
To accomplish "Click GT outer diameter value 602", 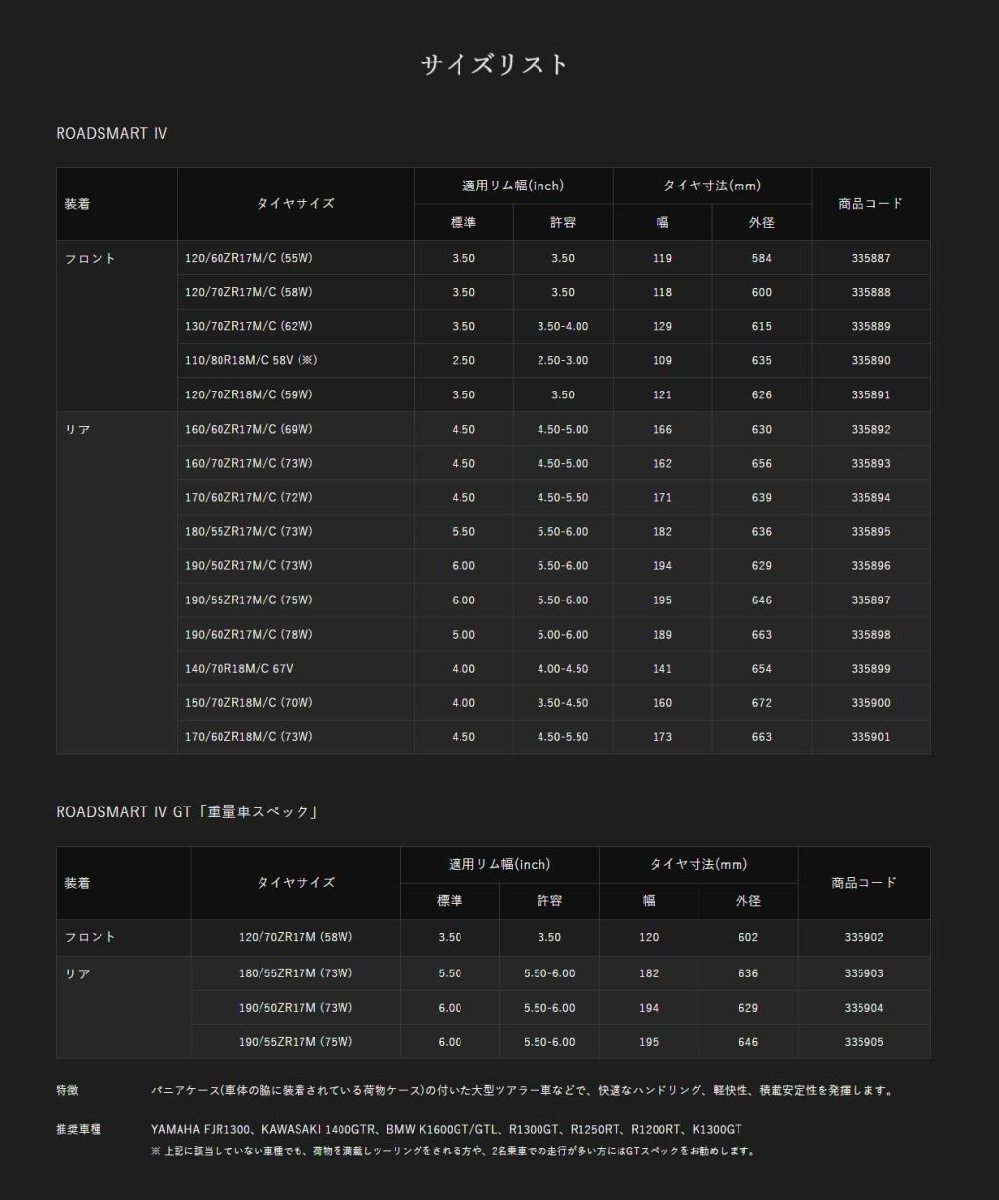I will coord(748,937).
